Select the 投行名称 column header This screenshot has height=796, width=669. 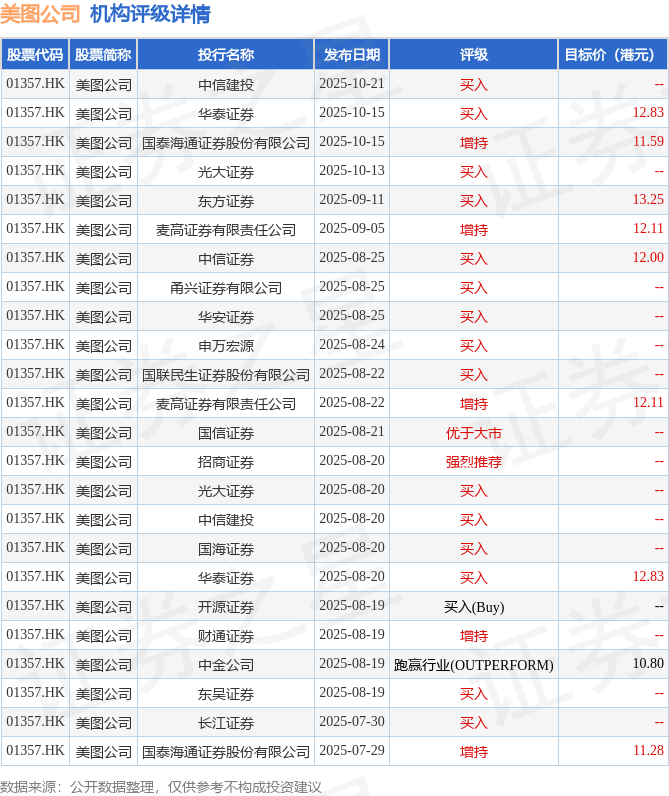226,54
